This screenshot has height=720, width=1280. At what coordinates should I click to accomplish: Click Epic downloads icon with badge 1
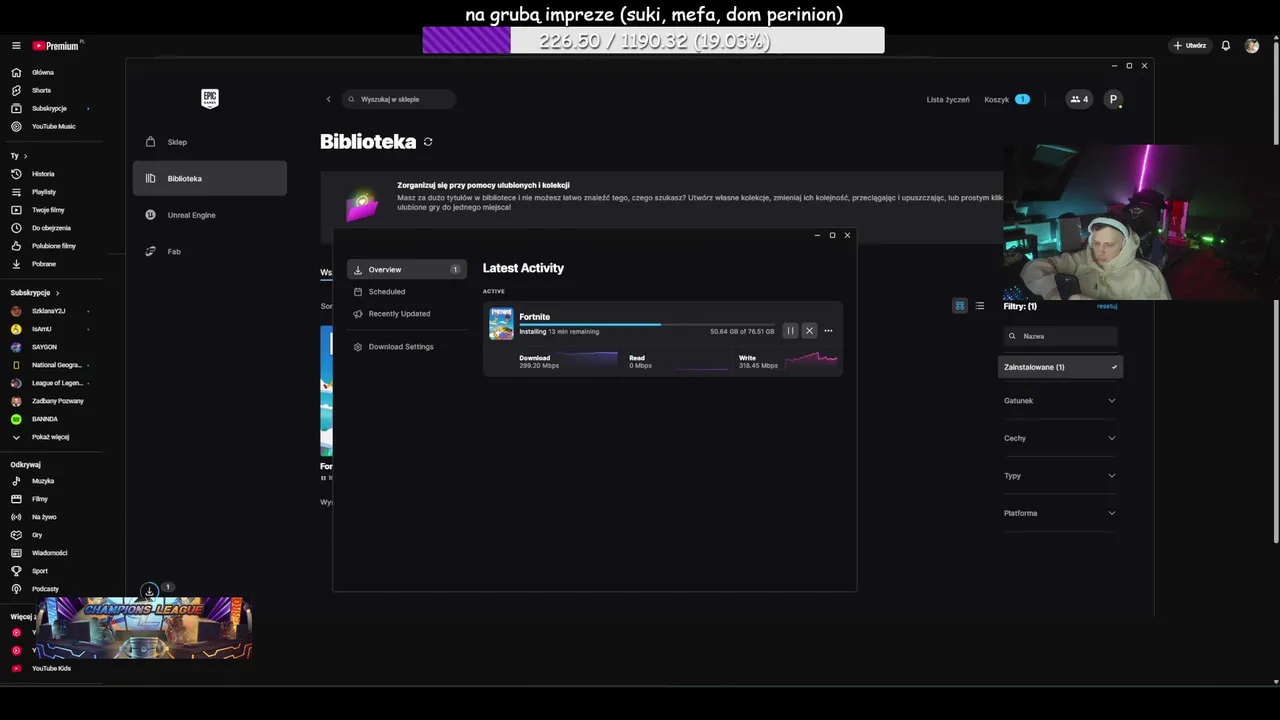click(150, 591)
